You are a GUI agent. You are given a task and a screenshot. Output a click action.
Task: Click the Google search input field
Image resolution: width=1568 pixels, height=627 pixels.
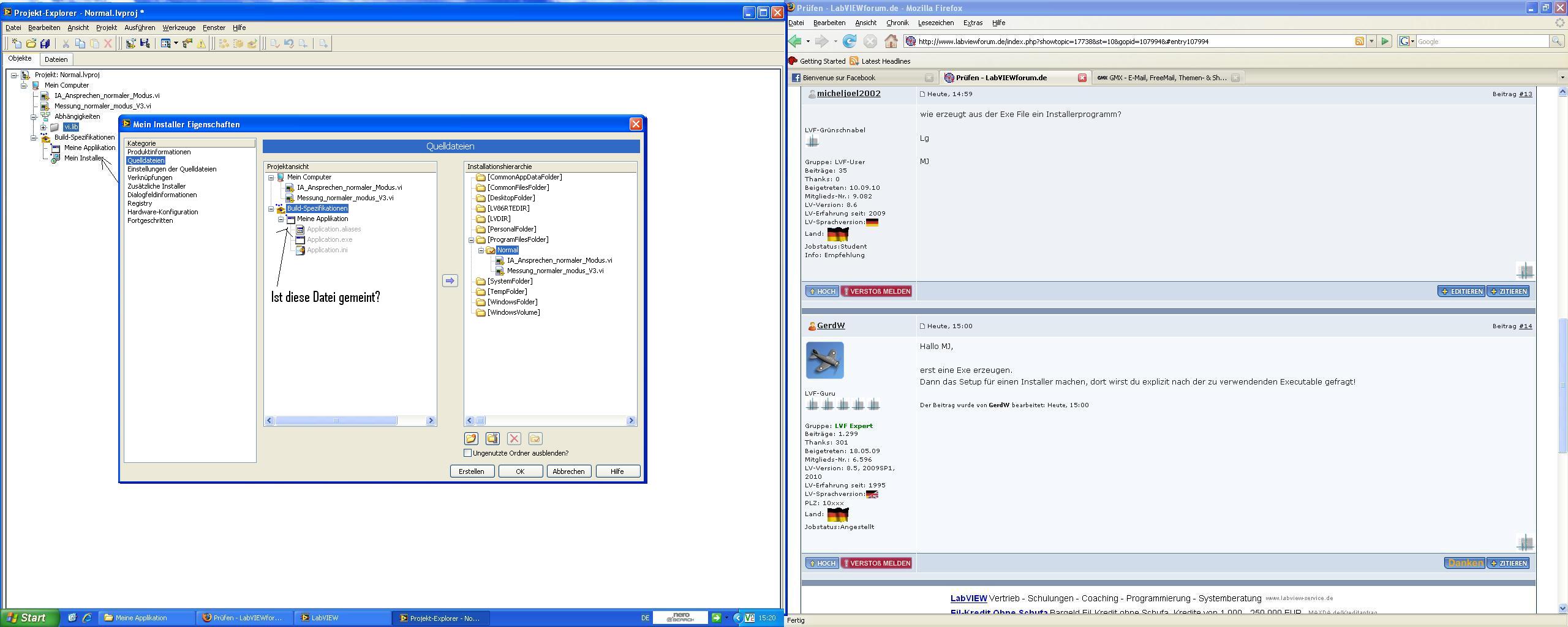1482,42
